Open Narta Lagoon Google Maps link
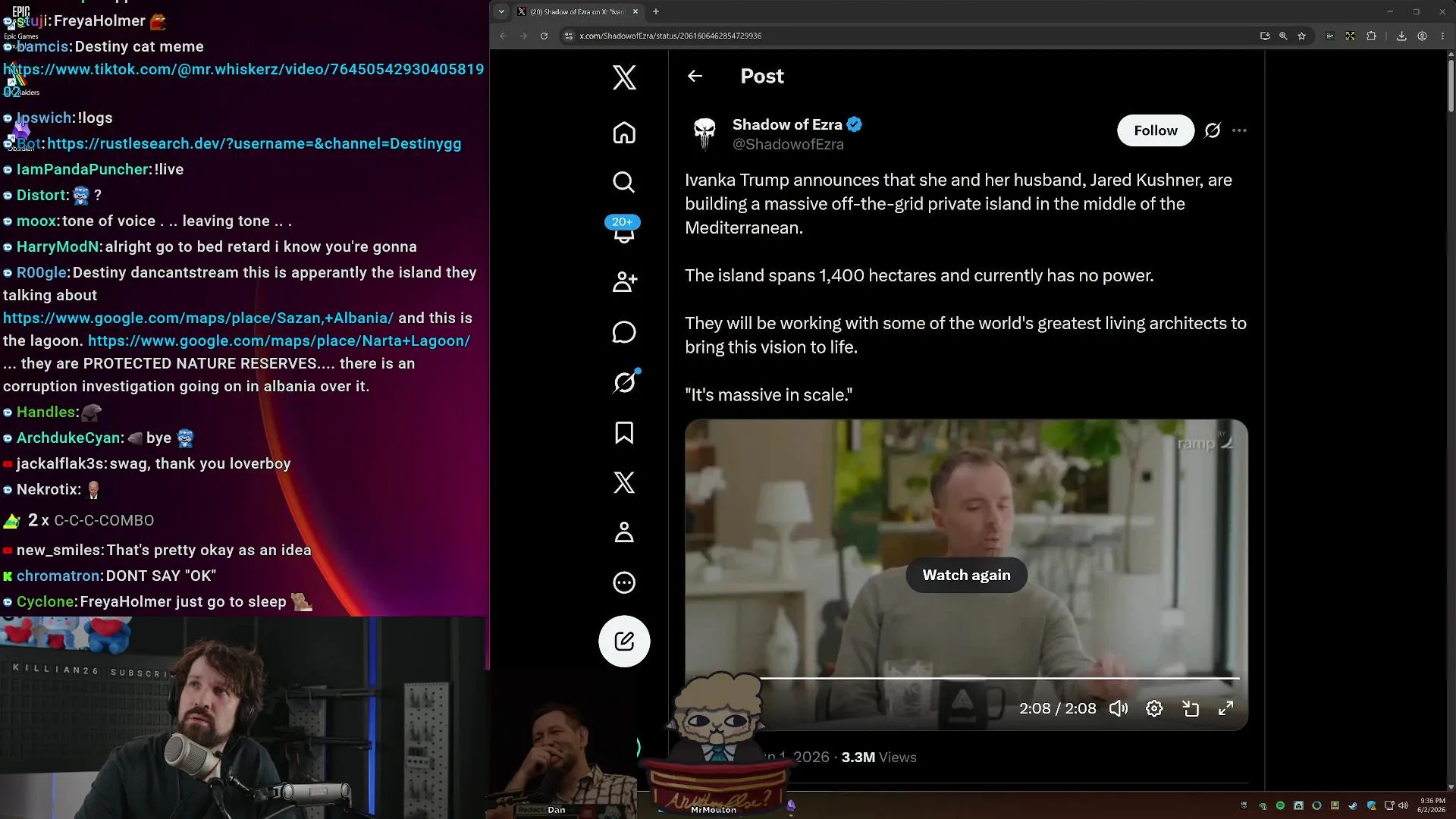 pos(279,340)
